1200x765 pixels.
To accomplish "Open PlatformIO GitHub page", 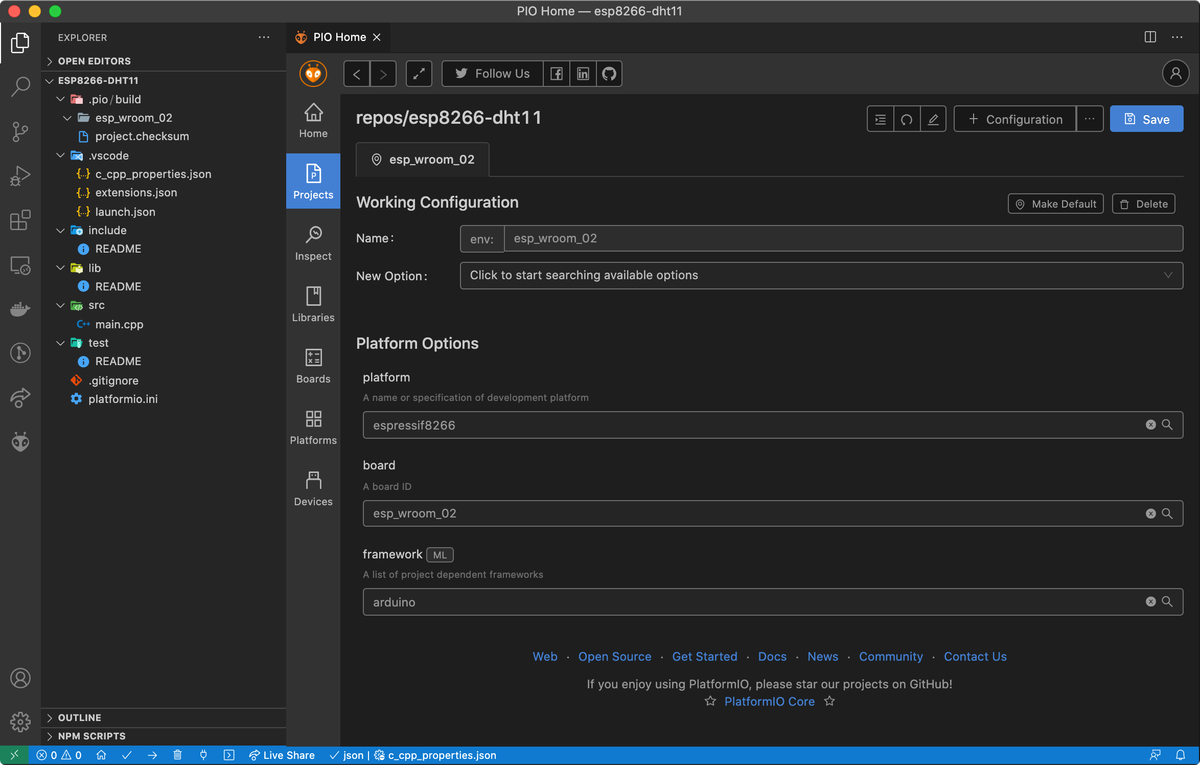I will click(609, 73).
